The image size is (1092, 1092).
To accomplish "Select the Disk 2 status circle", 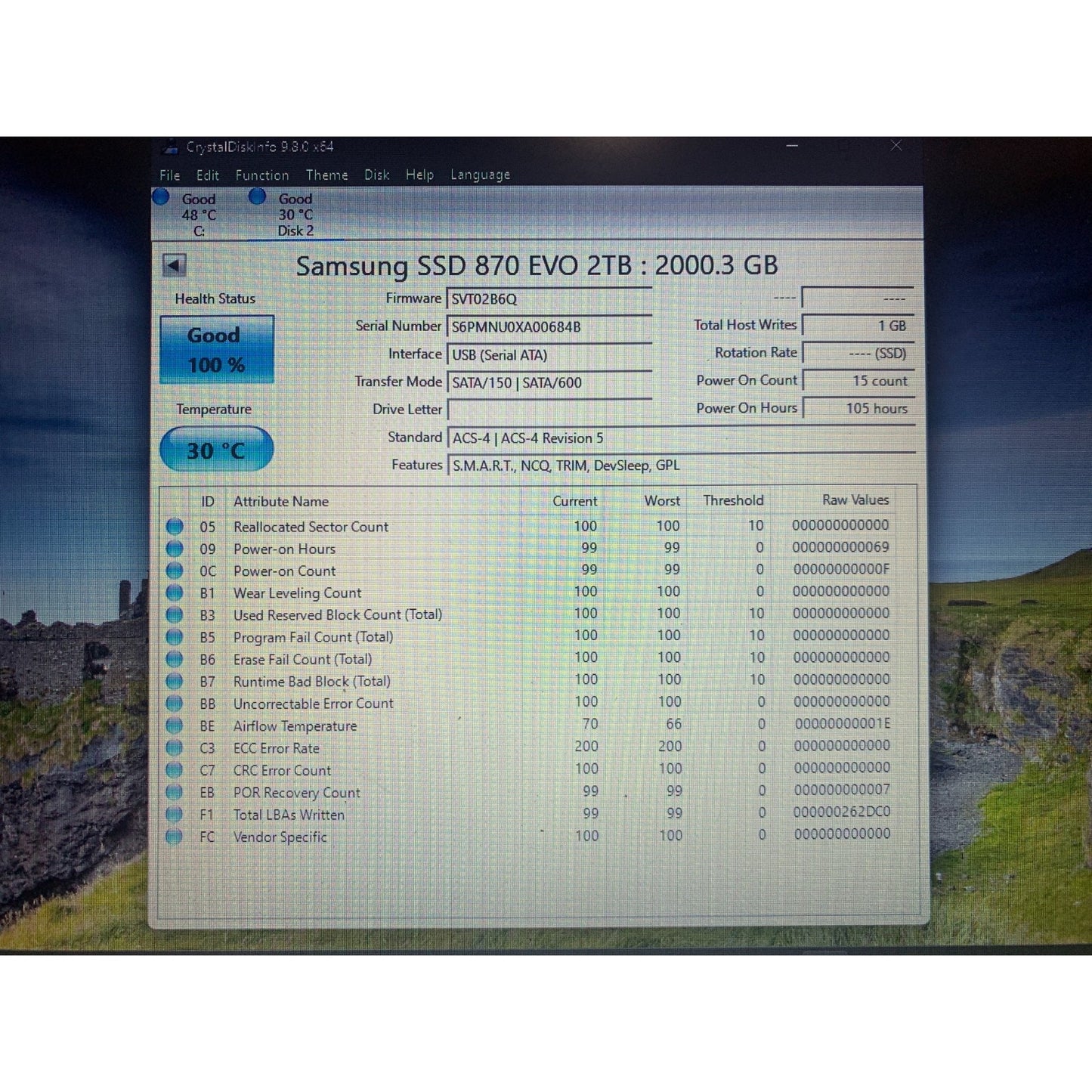I will [258, 196].
